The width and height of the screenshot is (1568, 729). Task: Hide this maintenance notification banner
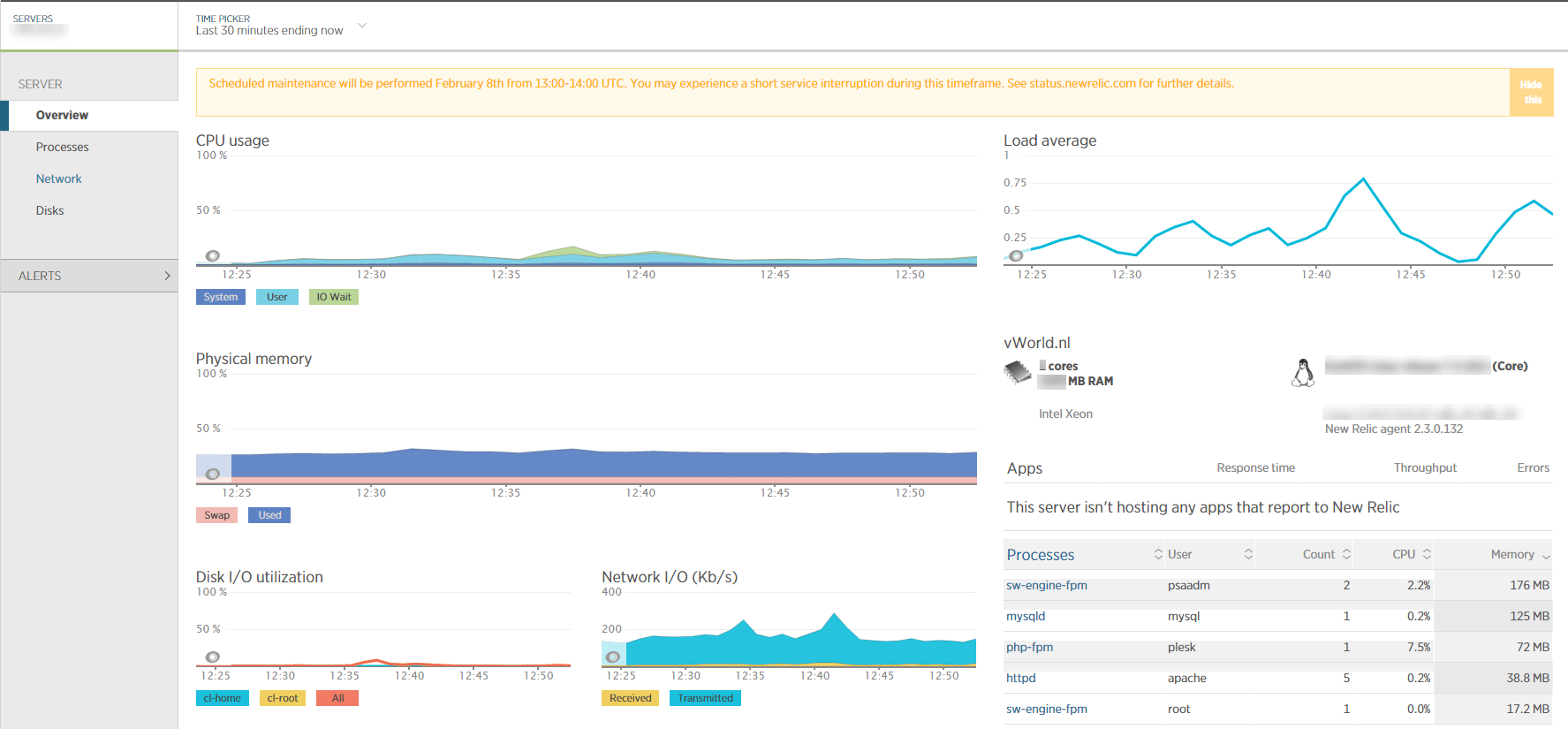click(x=1531, y=92)
